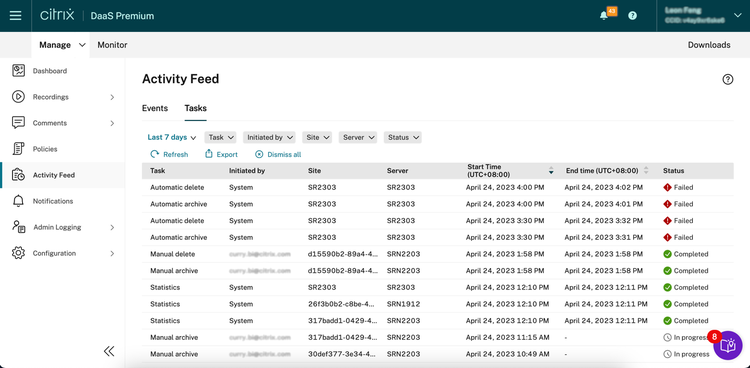Click In progress clock icon for 11:15 AM row
The image size is (750, 368).
pos(667,337)
